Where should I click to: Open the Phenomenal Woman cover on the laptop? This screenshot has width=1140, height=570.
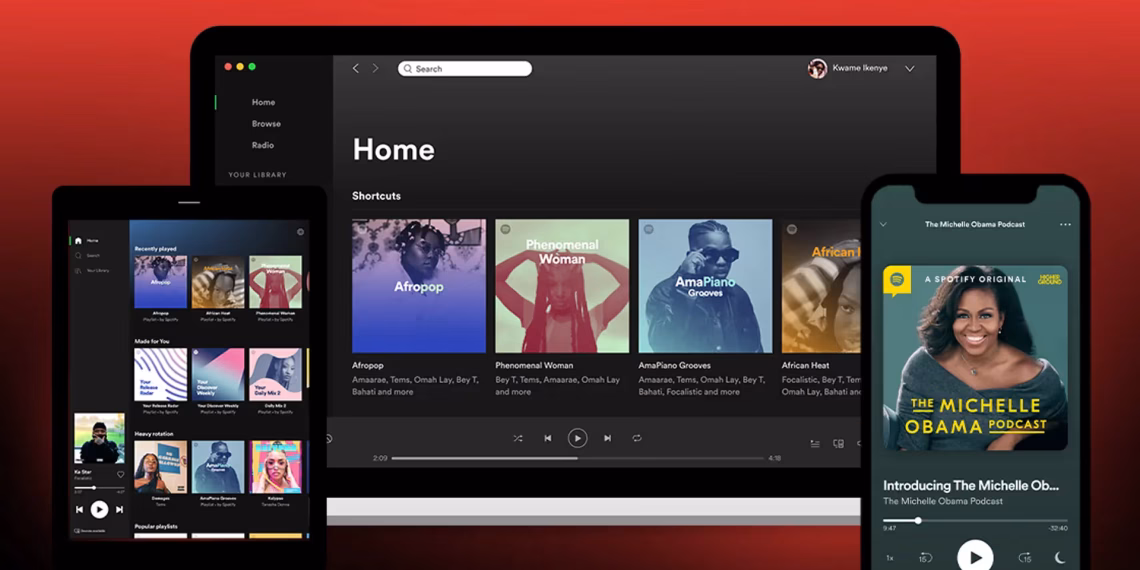tap(562, 286)
